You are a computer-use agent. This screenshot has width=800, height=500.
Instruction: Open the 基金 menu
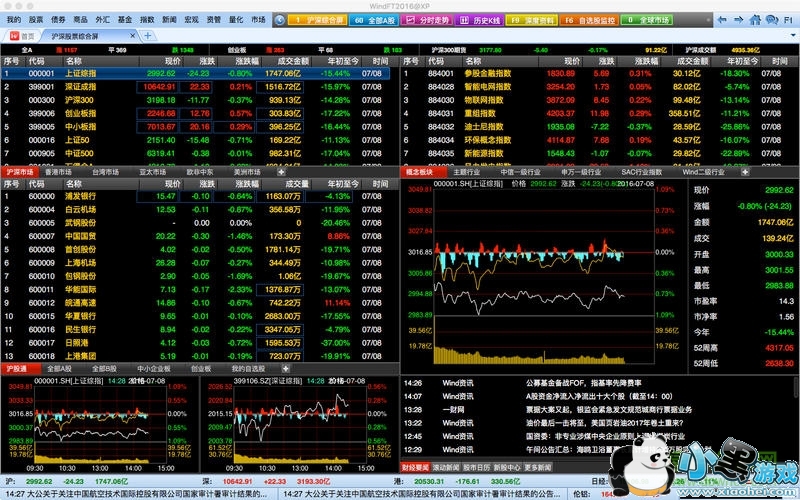tap(124, 20)
